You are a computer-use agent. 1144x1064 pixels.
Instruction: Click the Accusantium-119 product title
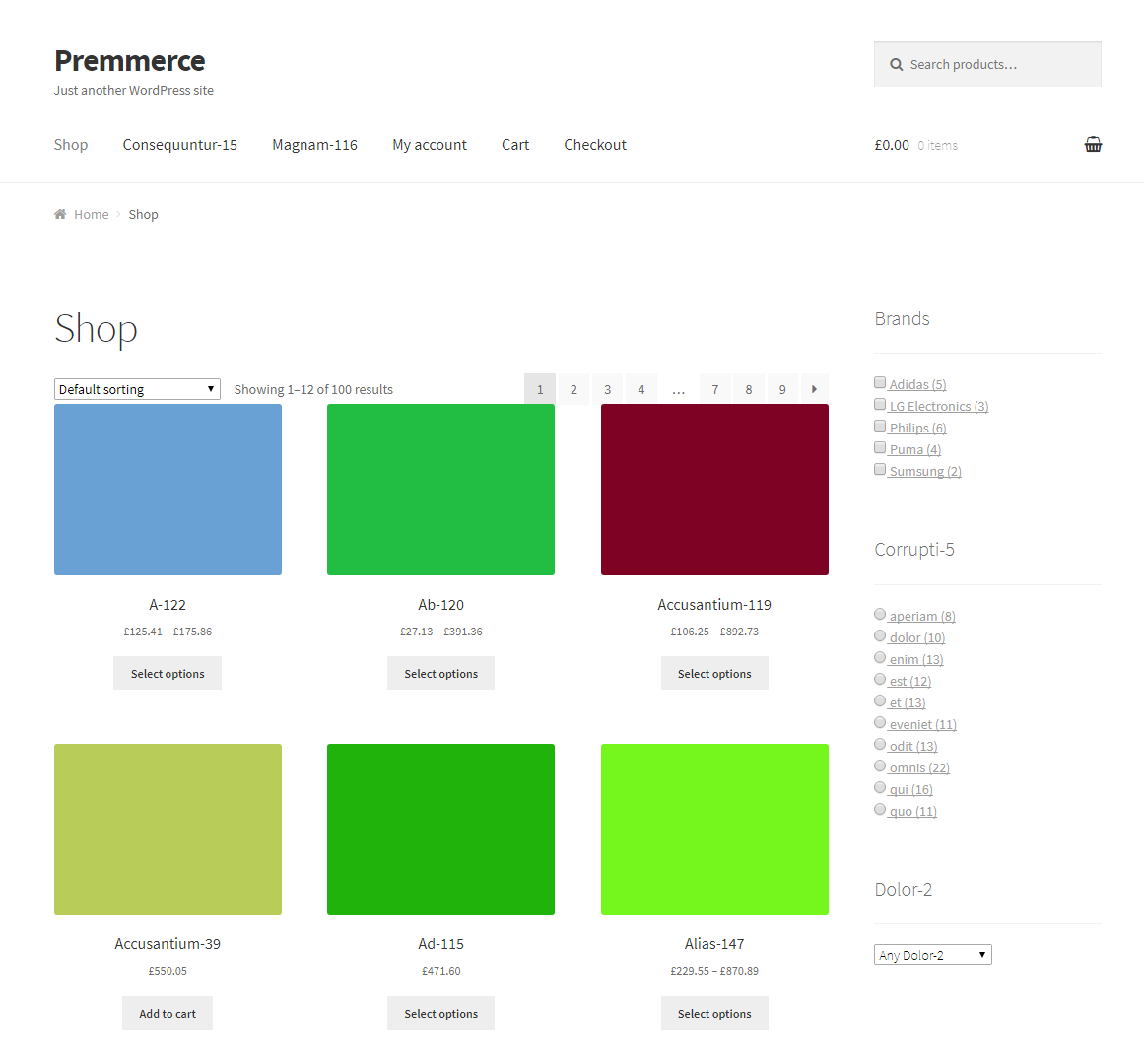click(714, 605)
